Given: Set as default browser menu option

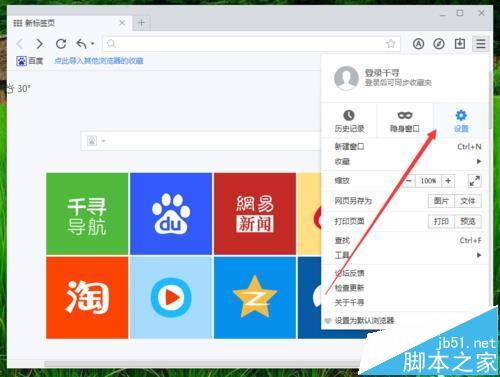Looking at the screenshot, I should pyautogui.click(x=364, y=321).
